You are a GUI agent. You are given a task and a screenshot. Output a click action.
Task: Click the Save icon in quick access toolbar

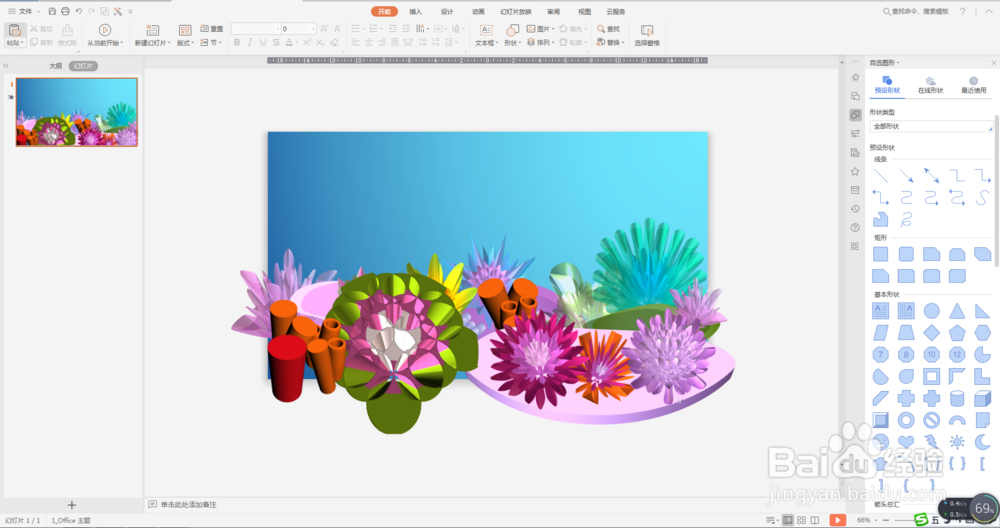coord(52,11)
